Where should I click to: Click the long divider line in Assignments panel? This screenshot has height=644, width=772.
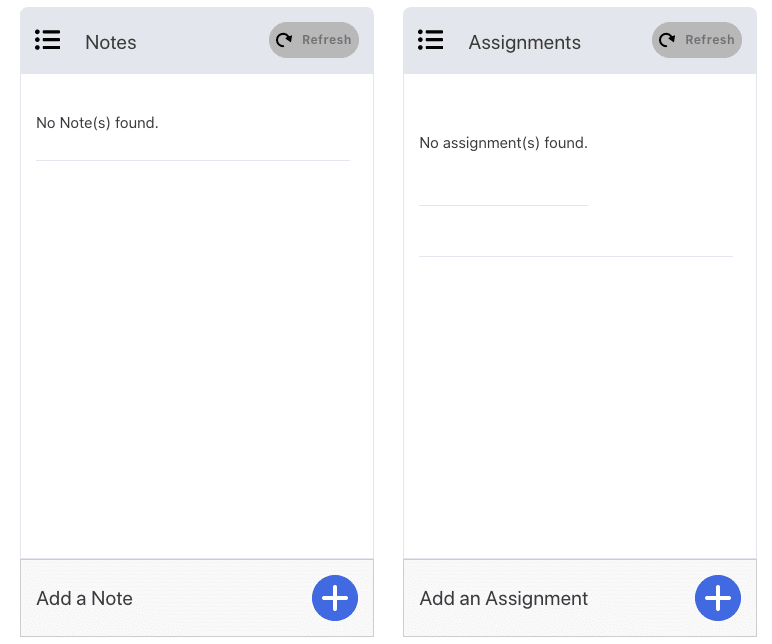576,256
